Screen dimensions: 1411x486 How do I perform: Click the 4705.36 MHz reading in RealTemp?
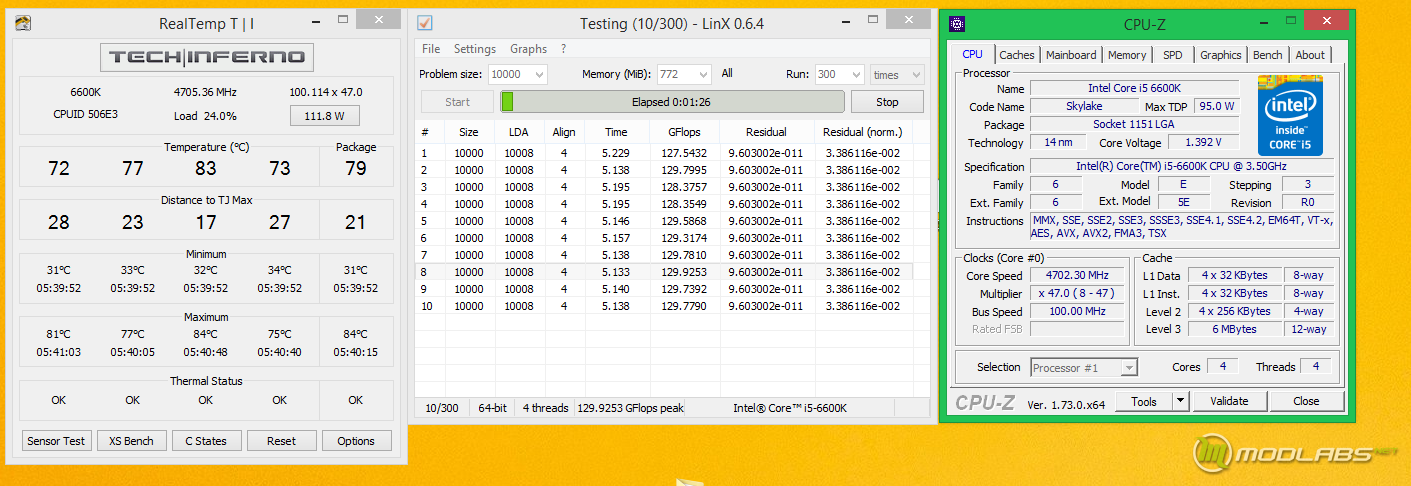pos(205,92)
